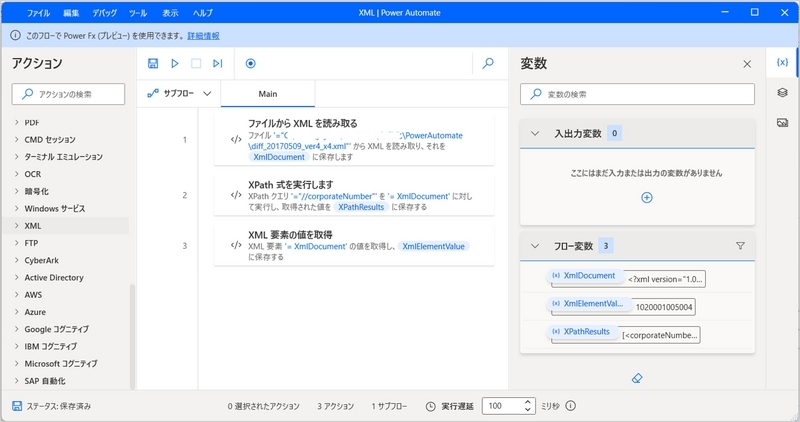The height and width of the screenshot is (422, 800).
Task: Open the 編集 menu
Action: 71,13
